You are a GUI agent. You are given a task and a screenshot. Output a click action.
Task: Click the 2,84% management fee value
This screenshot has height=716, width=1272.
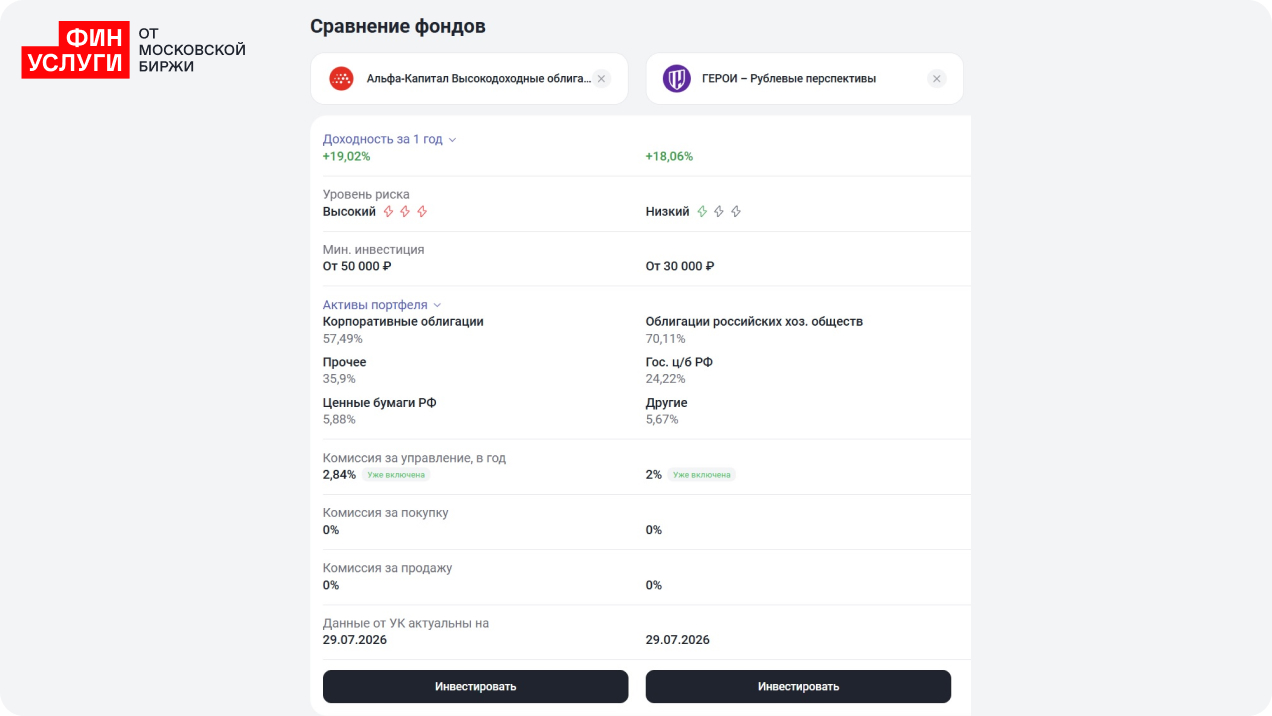tap(339, 475)
